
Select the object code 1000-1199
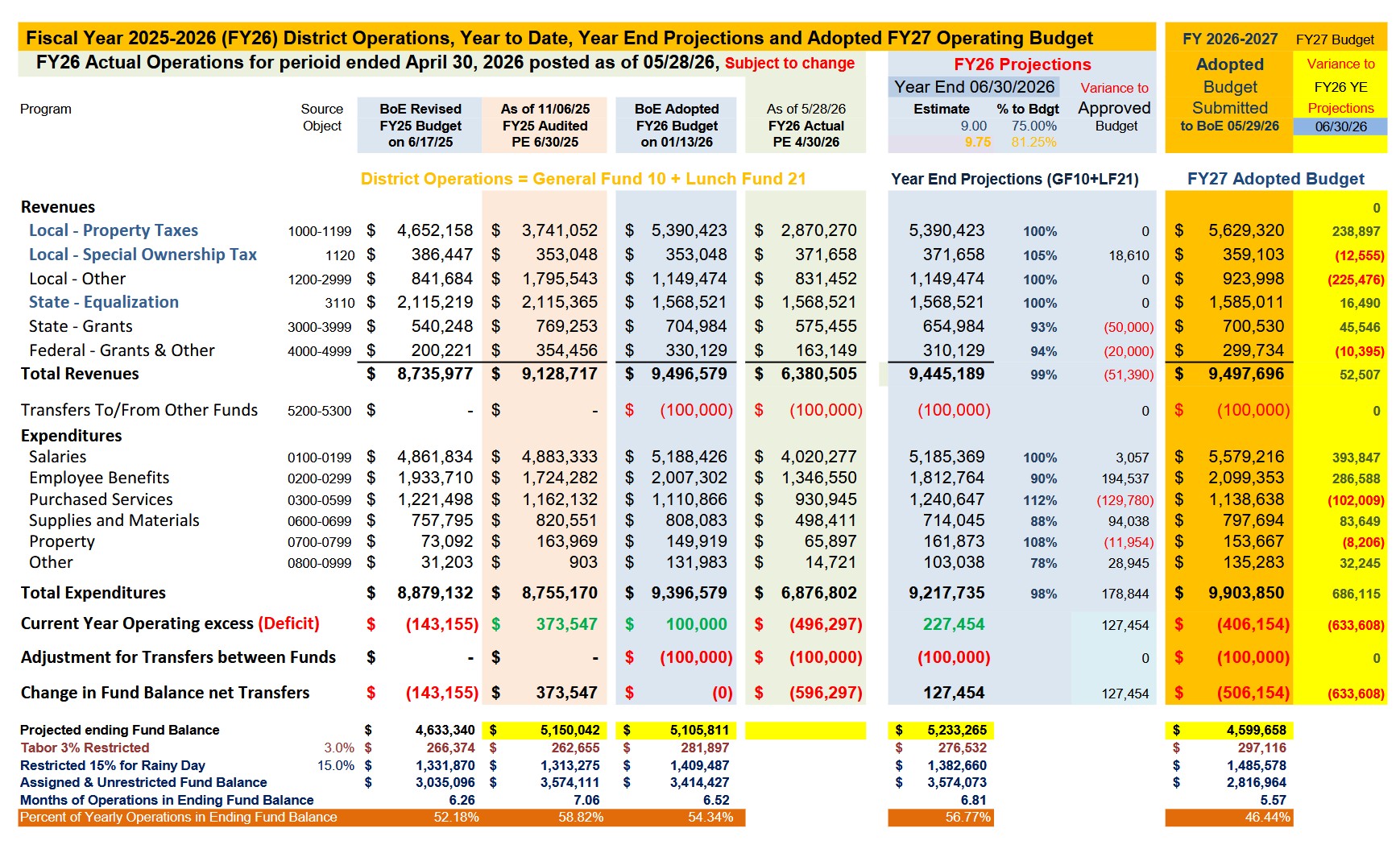tap(320, 231)
